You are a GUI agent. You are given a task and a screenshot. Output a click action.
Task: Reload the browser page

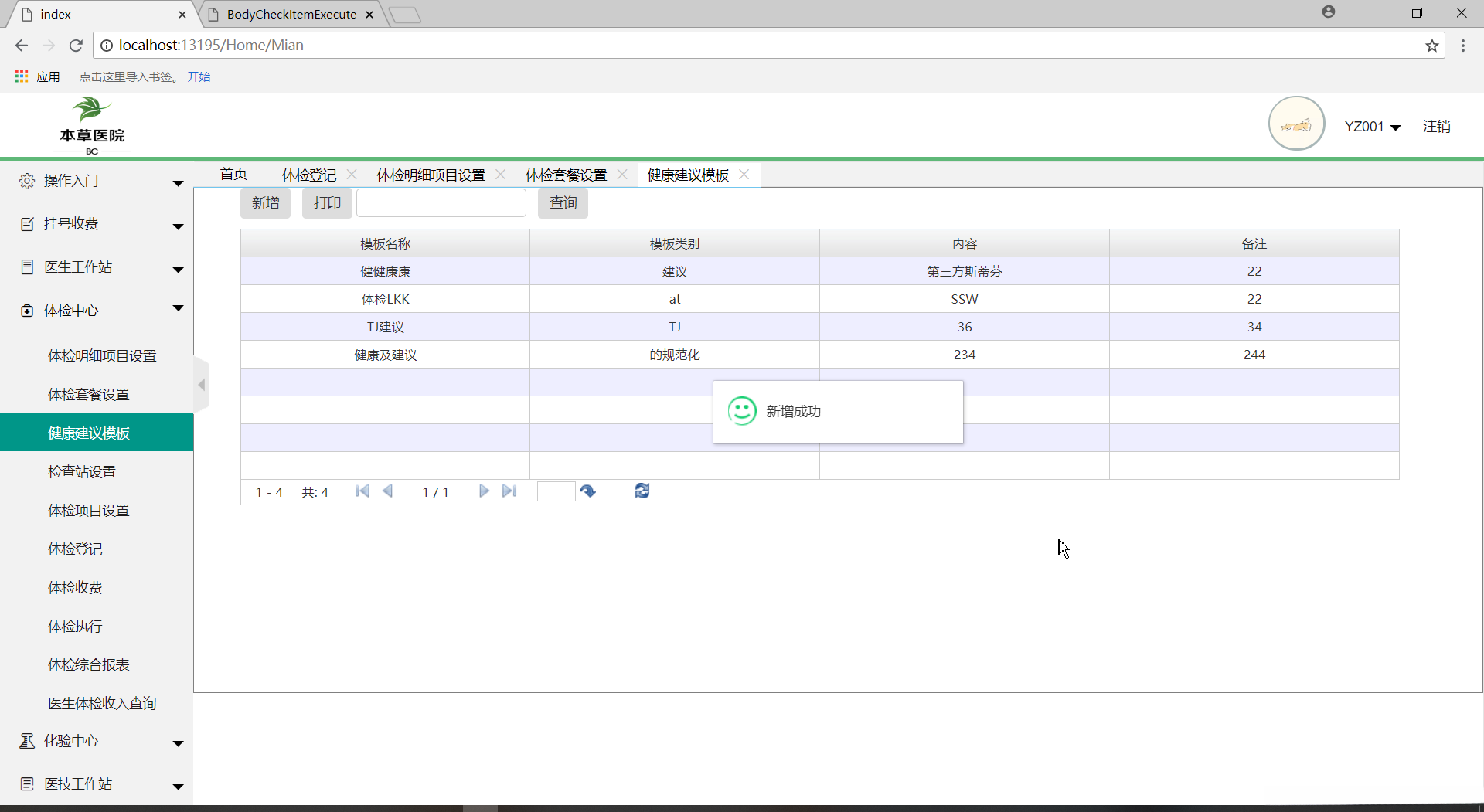pos(76,46)
